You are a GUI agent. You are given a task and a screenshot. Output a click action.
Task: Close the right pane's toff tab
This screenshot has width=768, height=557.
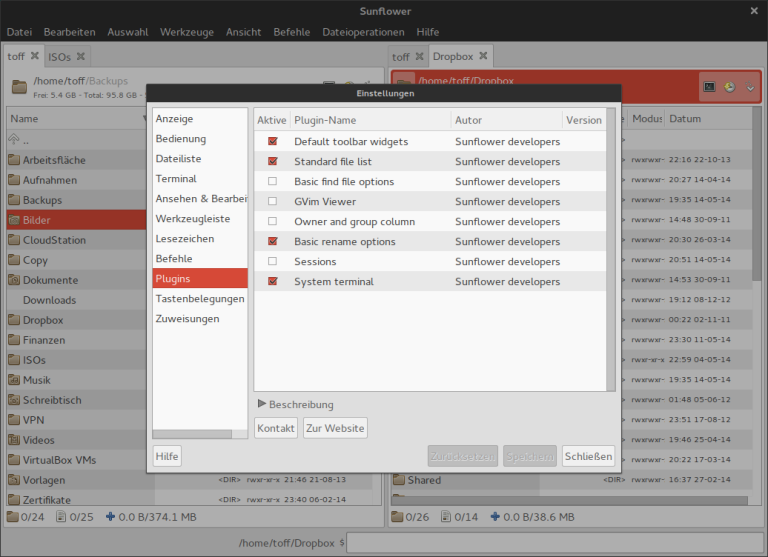[419, 56]
